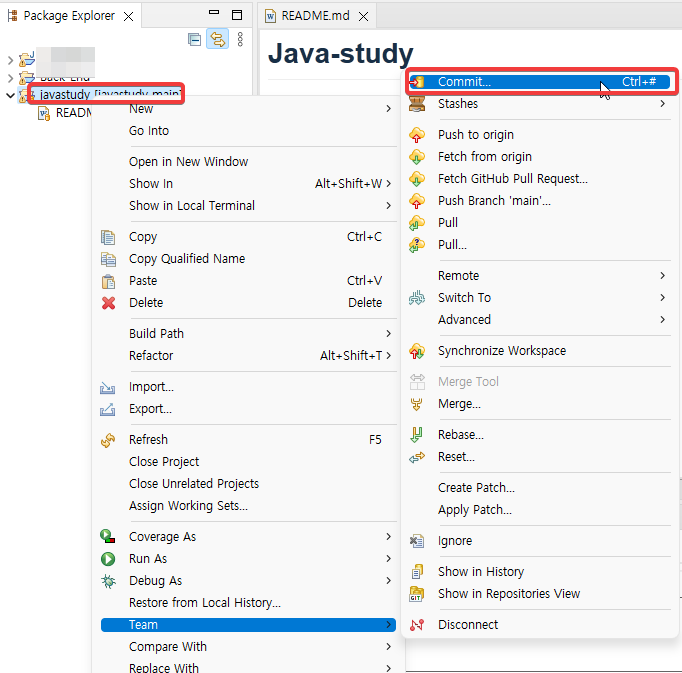Screen dimensions: 682x673
Task: Expand the first project in Package Explorer
Action: (x=10, y=60)
